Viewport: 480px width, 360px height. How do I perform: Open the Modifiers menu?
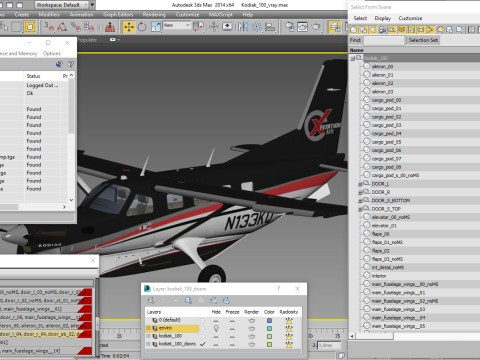click(x=49, y=14)
